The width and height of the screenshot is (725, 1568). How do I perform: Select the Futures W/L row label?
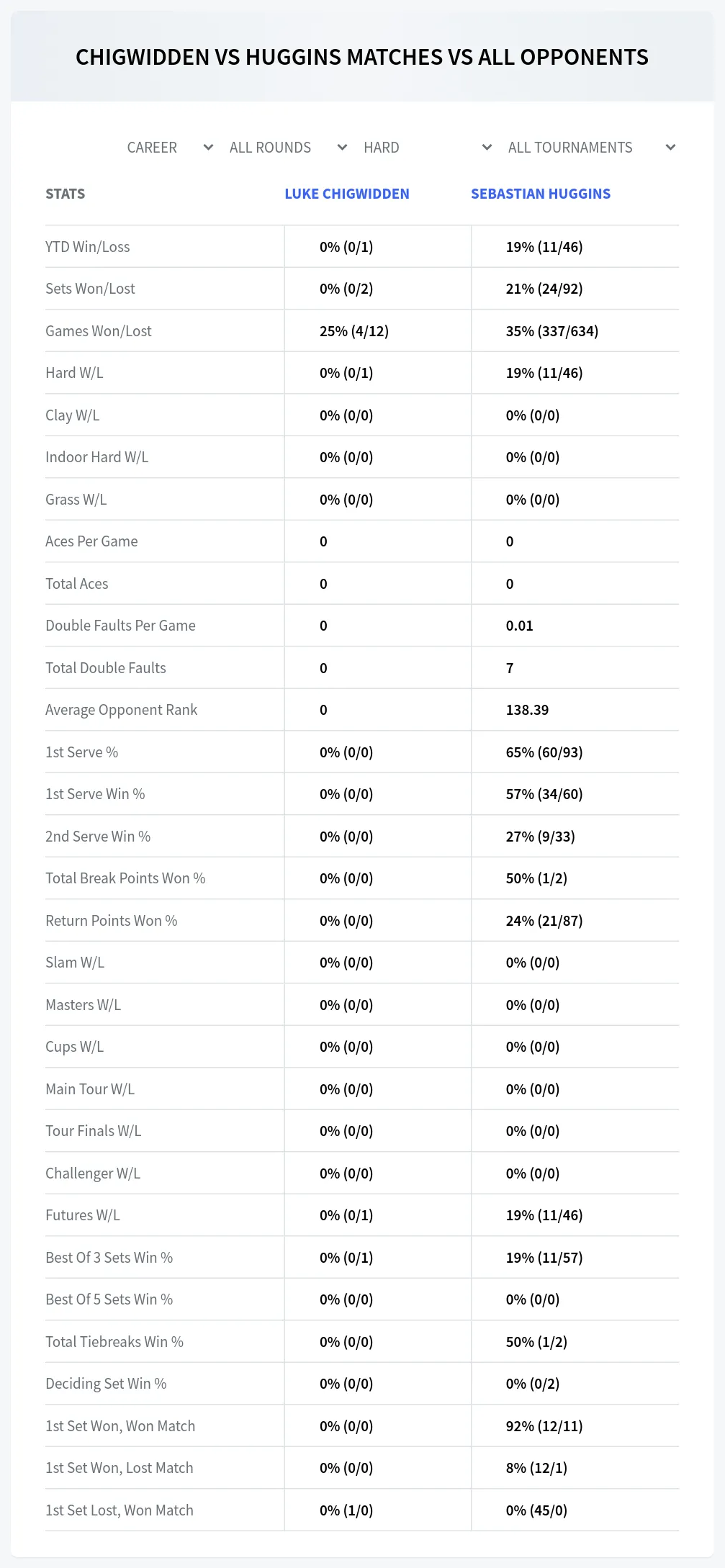(83, 1215)
